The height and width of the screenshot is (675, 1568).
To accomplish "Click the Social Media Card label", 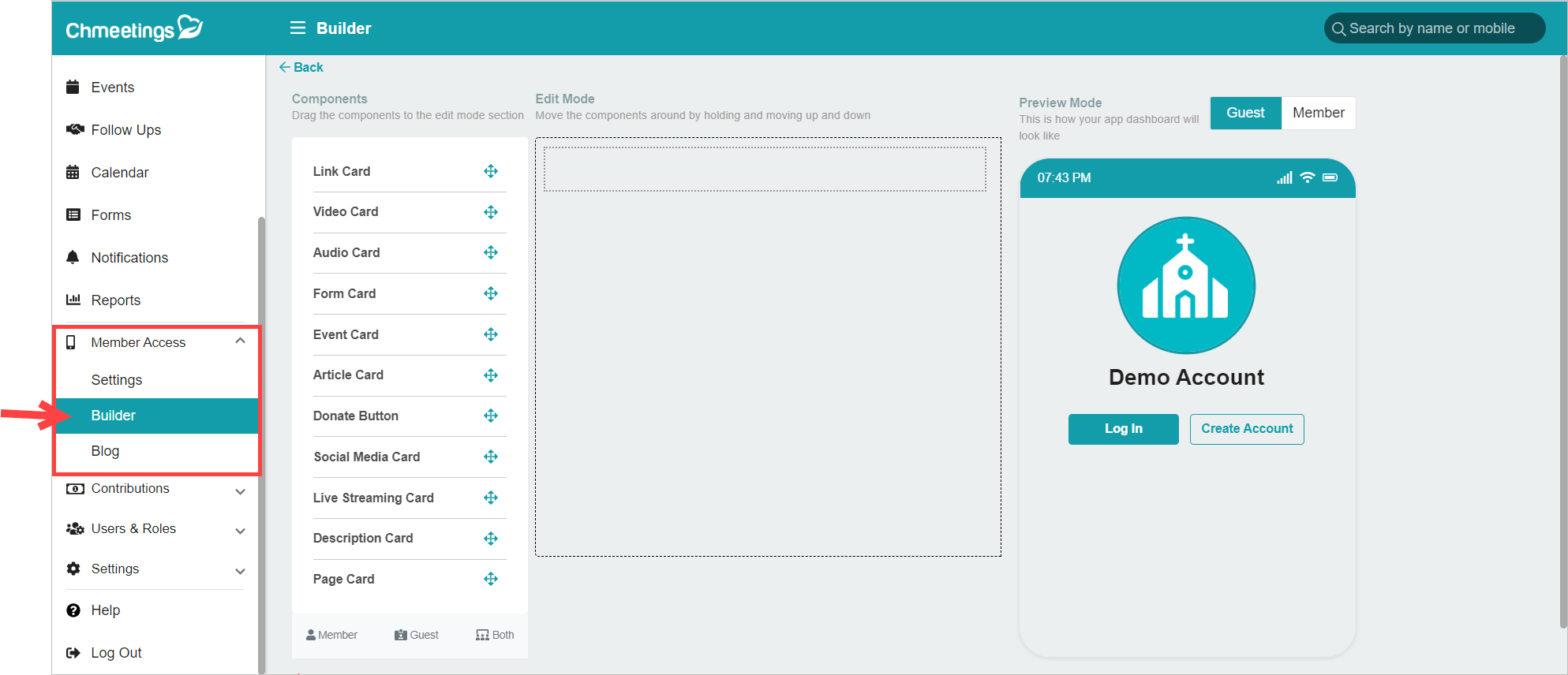I will tap(367, 457).
